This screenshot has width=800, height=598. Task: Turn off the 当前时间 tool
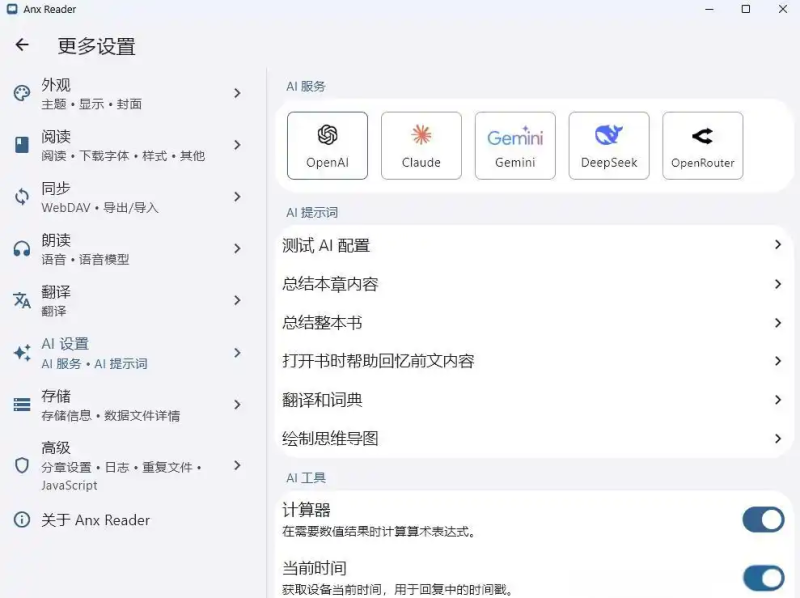(763, 578)
